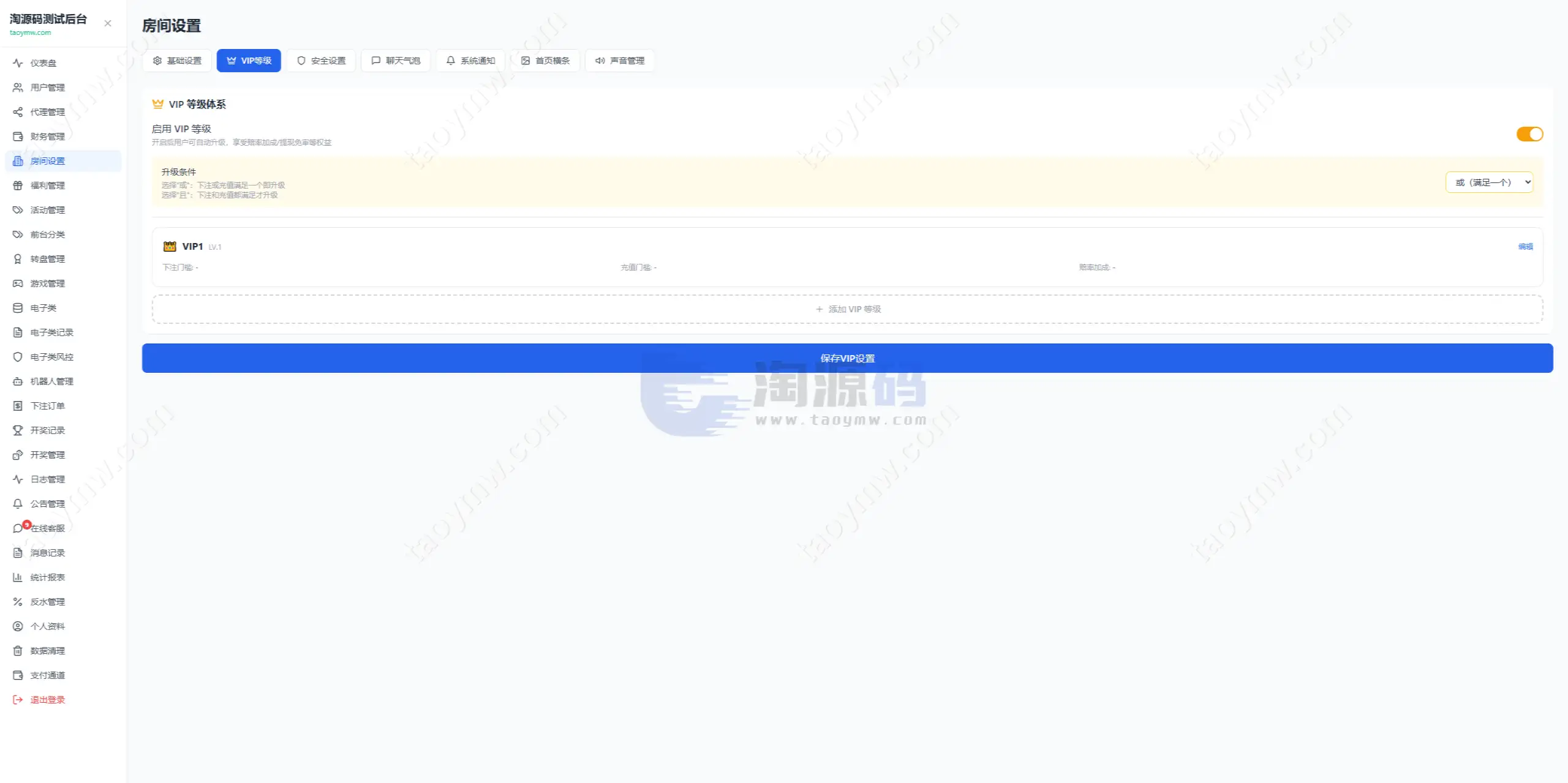Click the icon beside 开奖管理
Viewport: 1568px width, 783px height.
coord(18,455)
